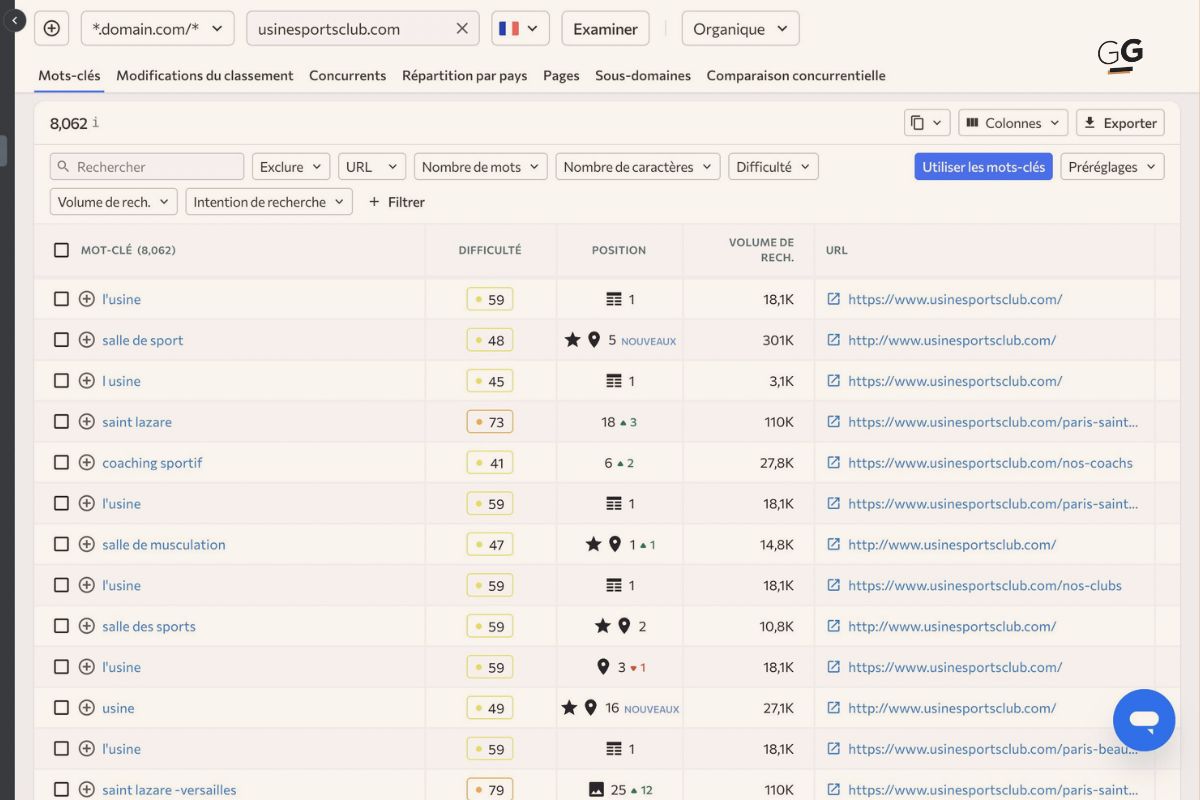This screenshot has height=800, width=1200.
Task: Toggle the checkbox on the 'l'usine' first row
Action: (61, 298)
